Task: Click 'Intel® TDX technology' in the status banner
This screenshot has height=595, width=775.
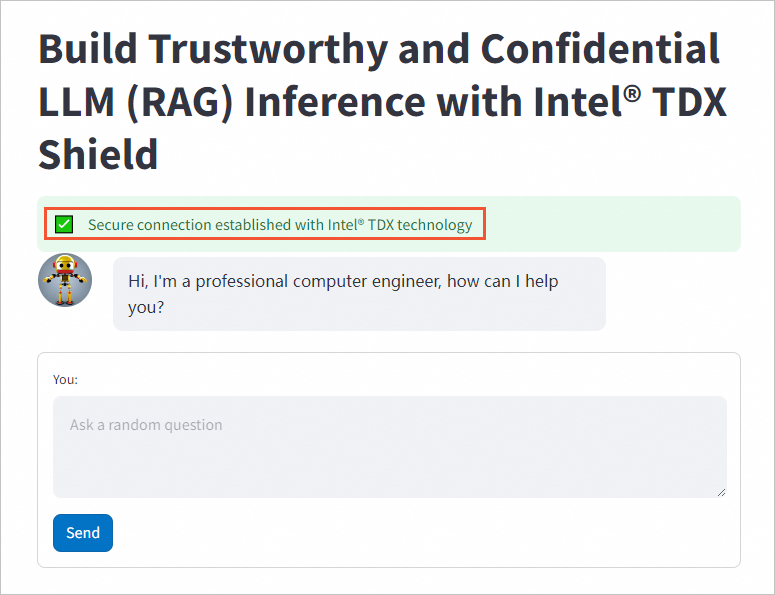Action: point(400,225)
